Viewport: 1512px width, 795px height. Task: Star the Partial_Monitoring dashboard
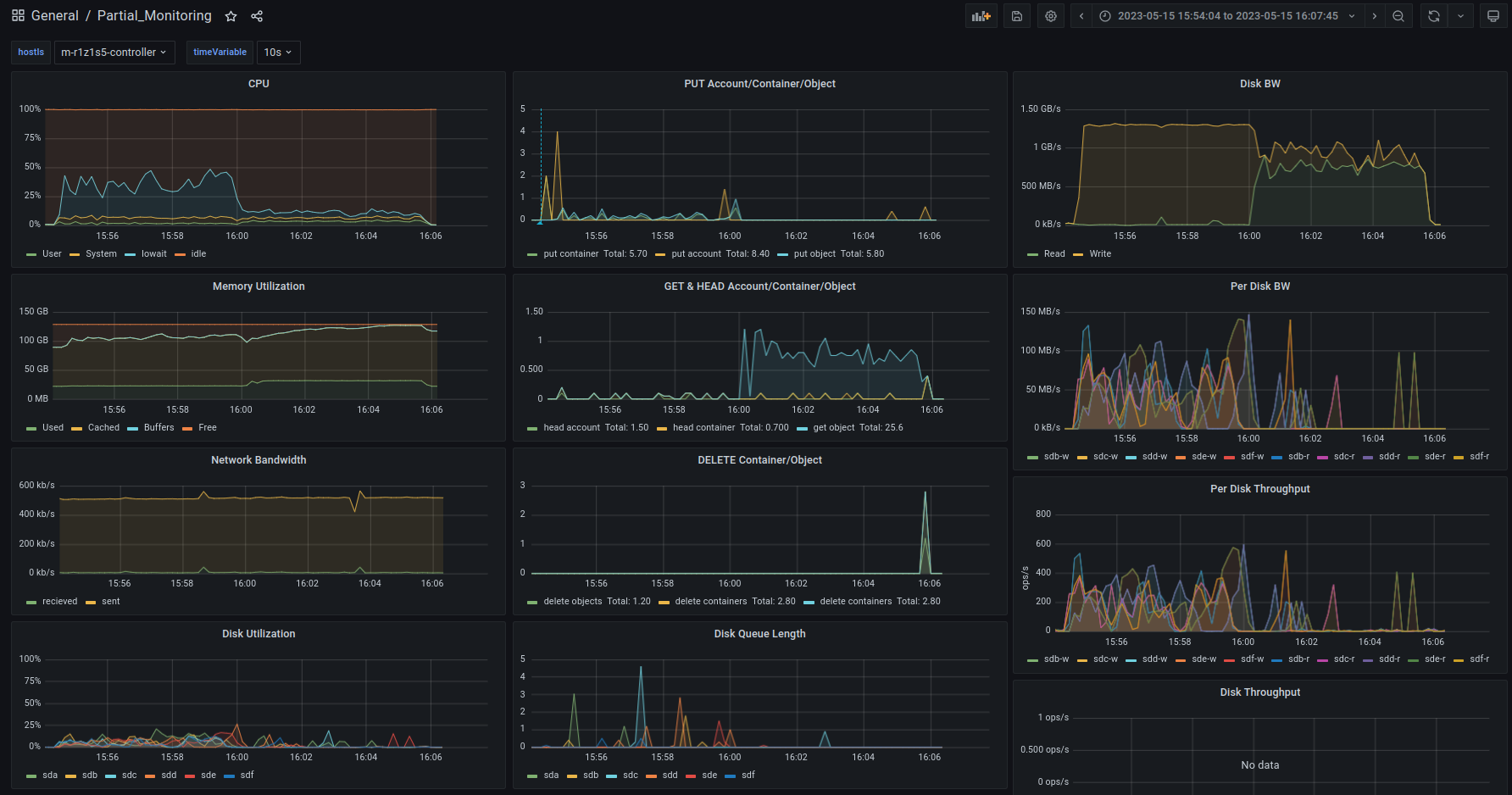[231, 16]
